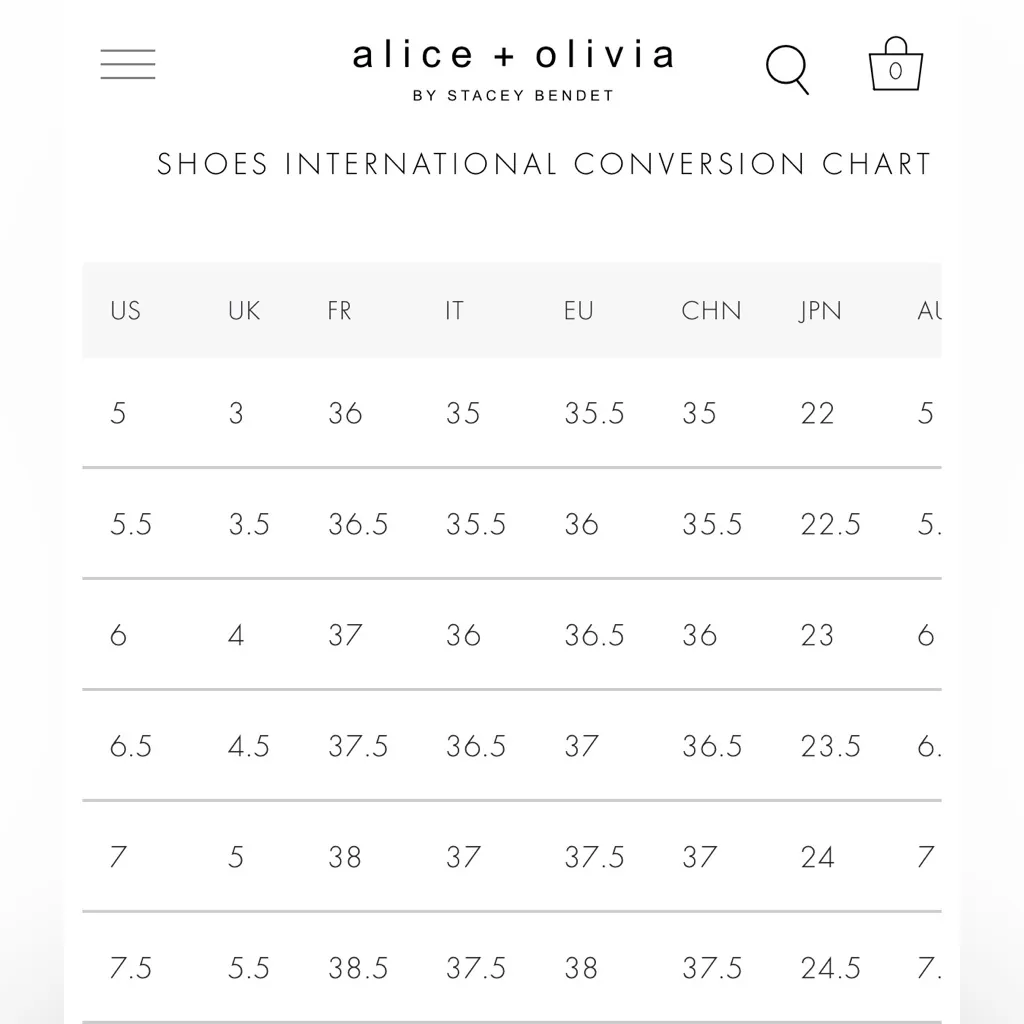Click the UK column header
Screen dimensions: 1024x1024
pyautogui.click(x=244, y=311)
